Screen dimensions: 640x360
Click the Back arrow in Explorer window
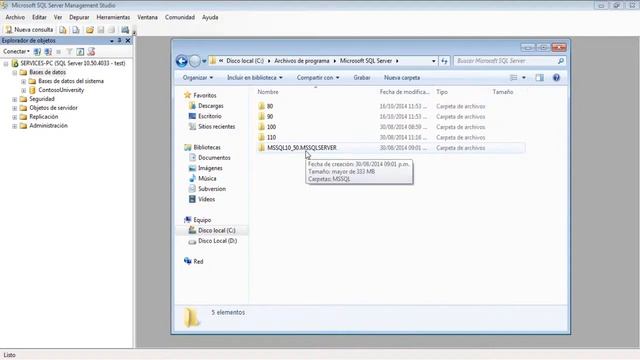(182, 61)
